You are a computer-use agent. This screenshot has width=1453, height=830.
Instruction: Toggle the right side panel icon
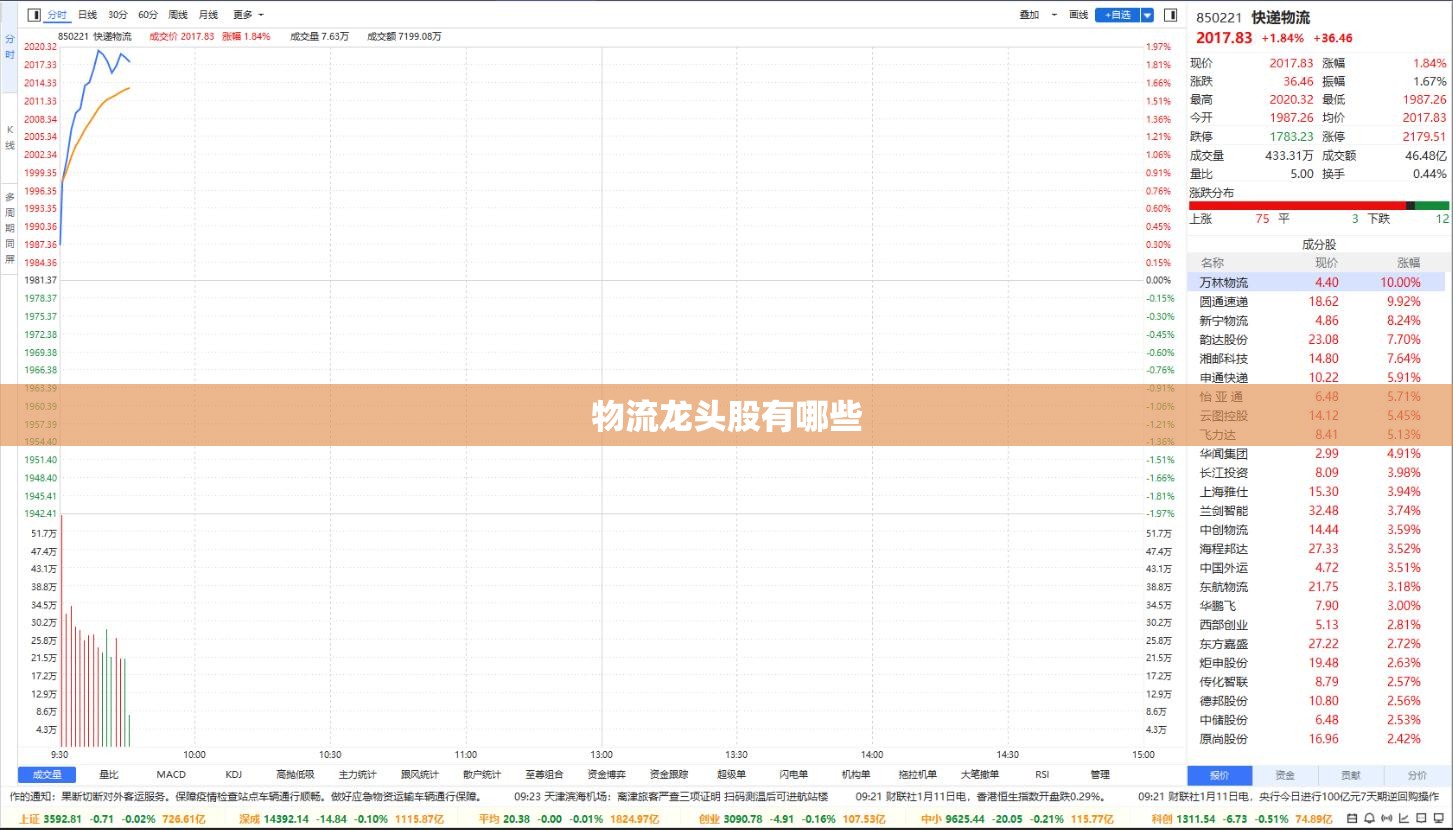coord(1169,15)
